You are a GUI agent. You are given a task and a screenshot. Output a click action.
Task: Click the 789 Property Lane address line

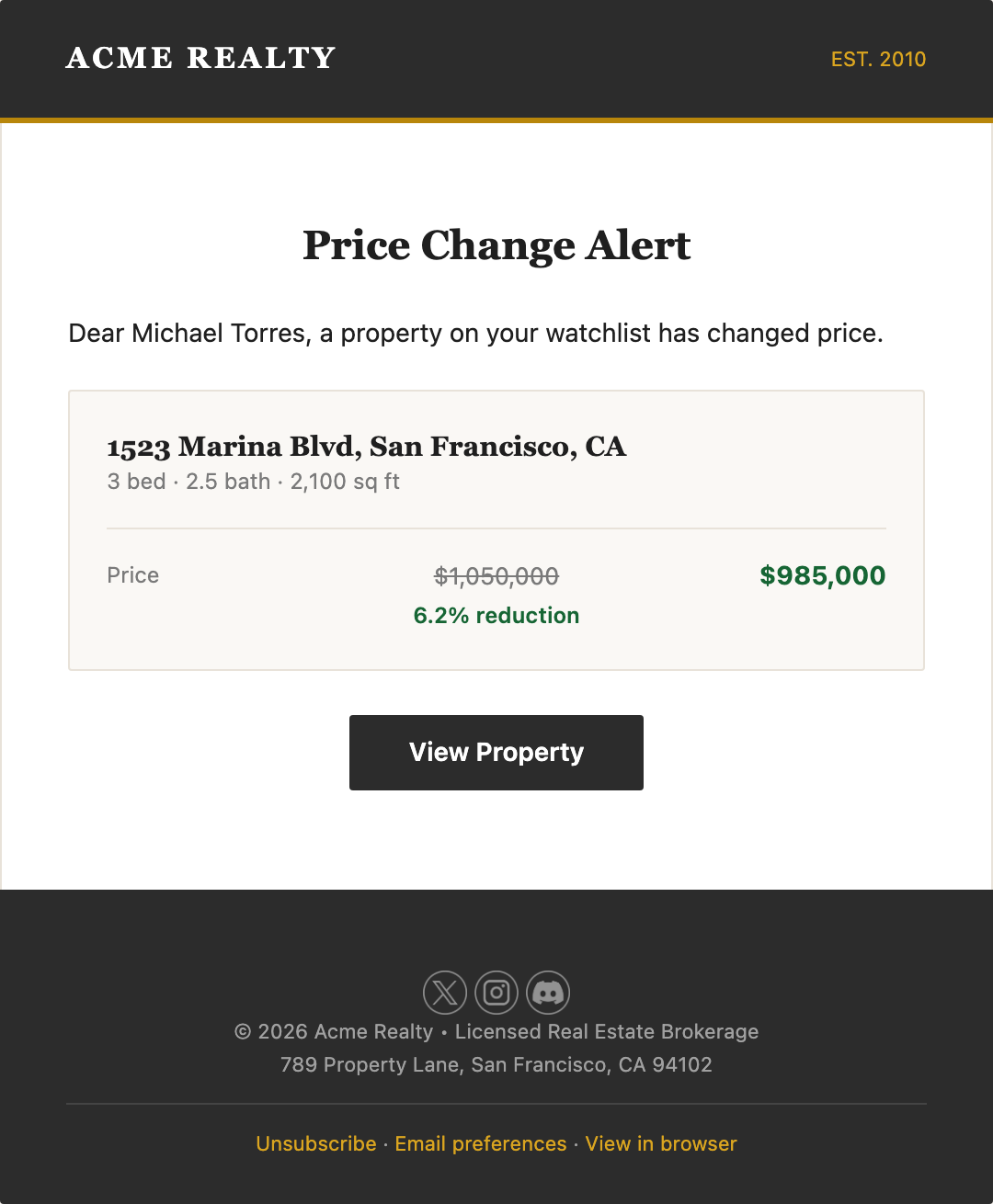pyautogui.click(x=496, y=1064)
